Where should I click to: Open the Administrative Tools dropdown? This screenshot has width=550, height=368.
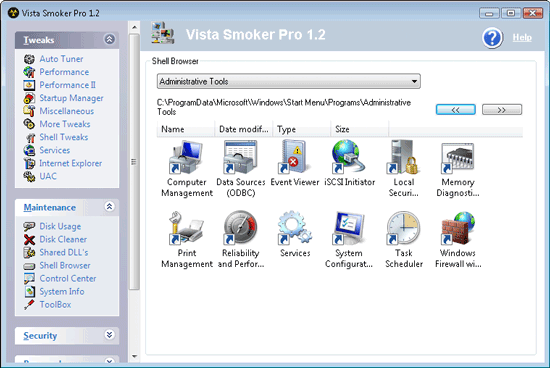288,81
